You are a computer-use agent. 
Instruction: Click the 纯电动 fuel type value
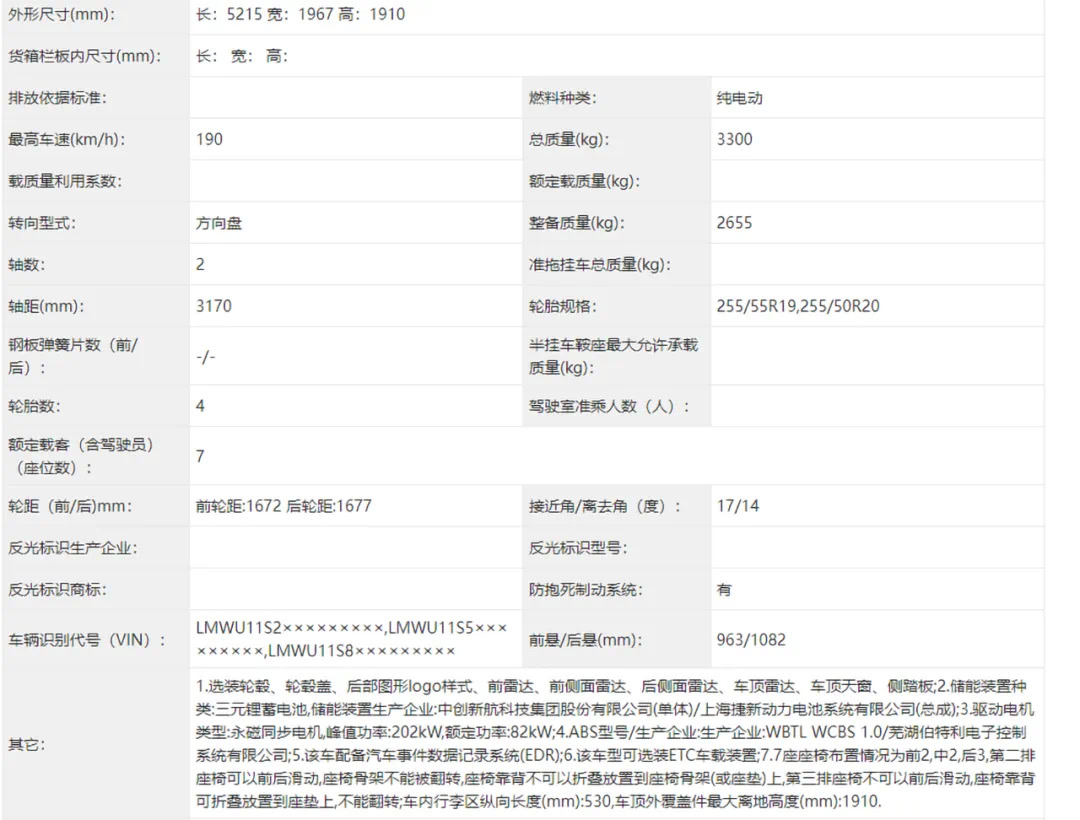(739, 98)
